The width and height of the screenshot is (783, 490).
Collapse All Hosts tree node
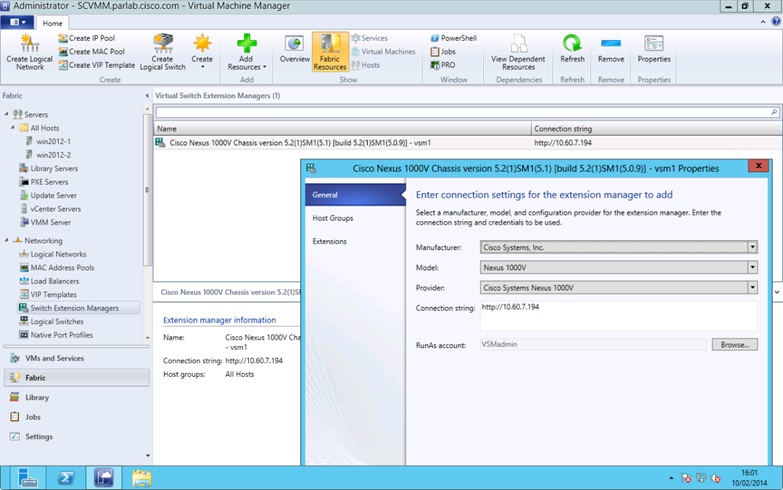click(13, 128)
